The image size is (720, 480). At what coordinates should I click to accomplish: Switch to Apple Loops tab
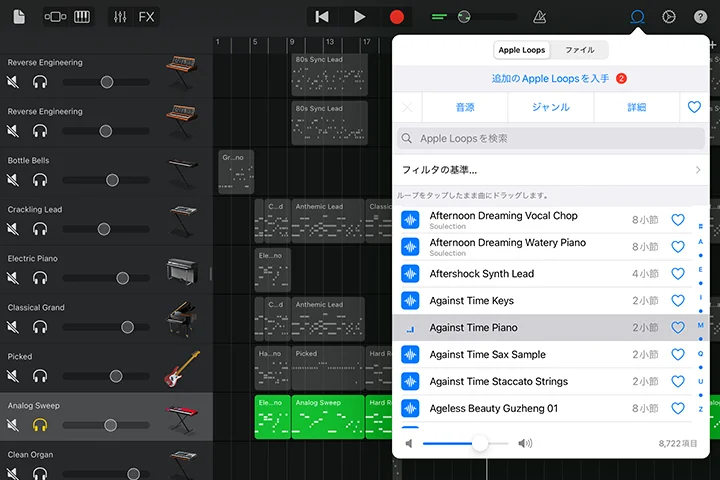(522, 50)
